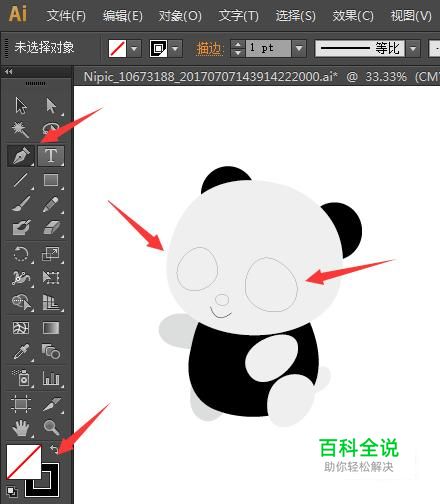Collapse the toolbox with double-arrow

(9, 72)
